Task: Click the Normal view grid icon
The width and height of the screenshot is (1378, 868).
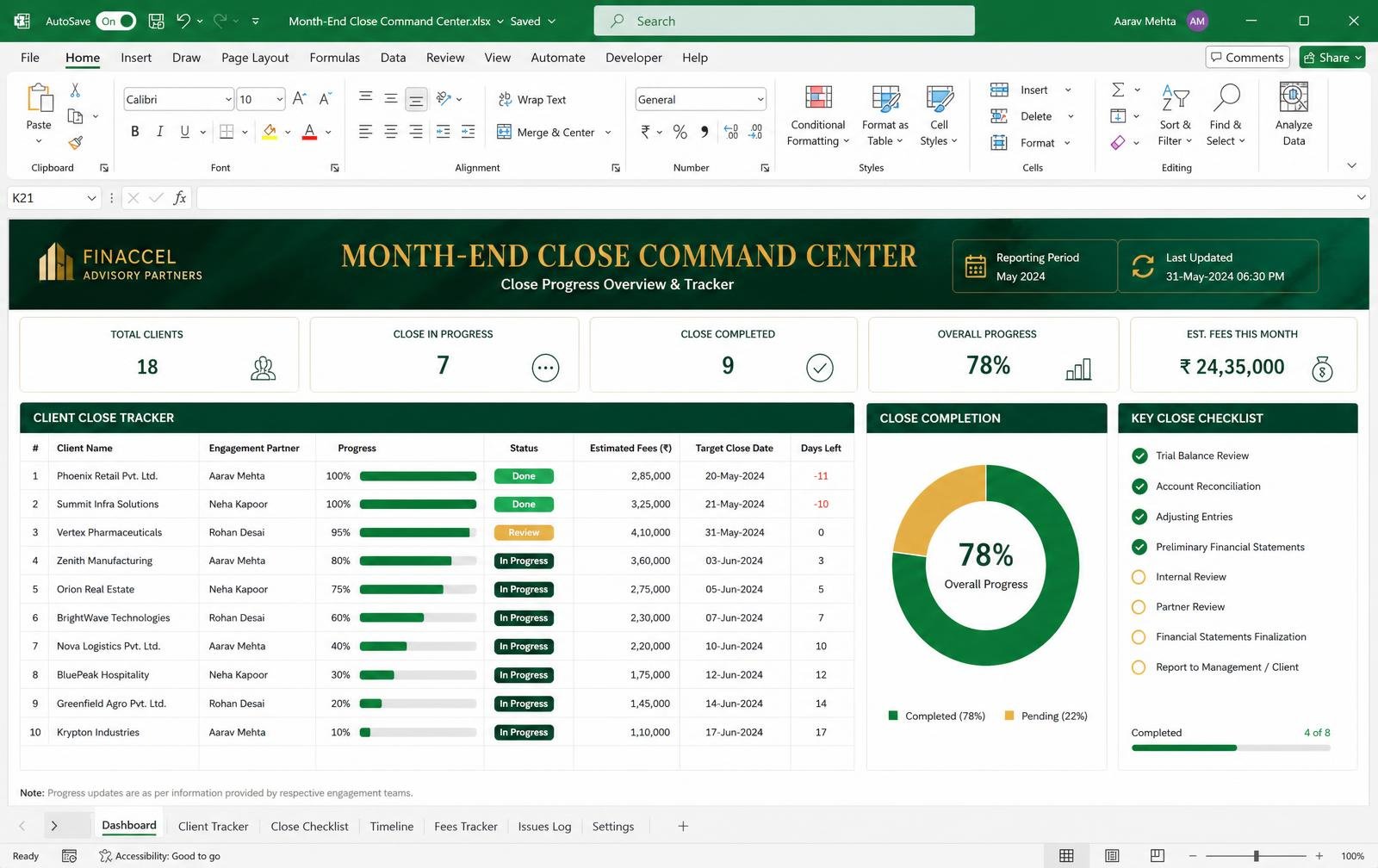Action: (x=1066, y=855)
